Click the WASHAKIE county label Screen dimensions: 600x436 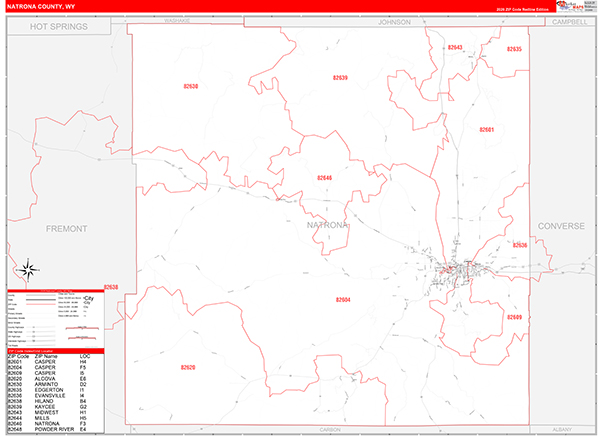(x=177, y=20)
